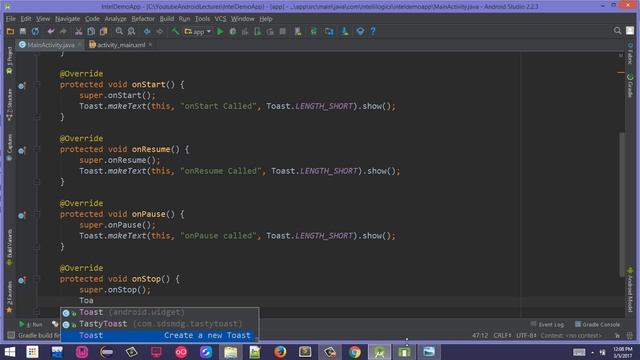
Task: Click the 47:12 cursor position indicator
Action: [480, 336]
